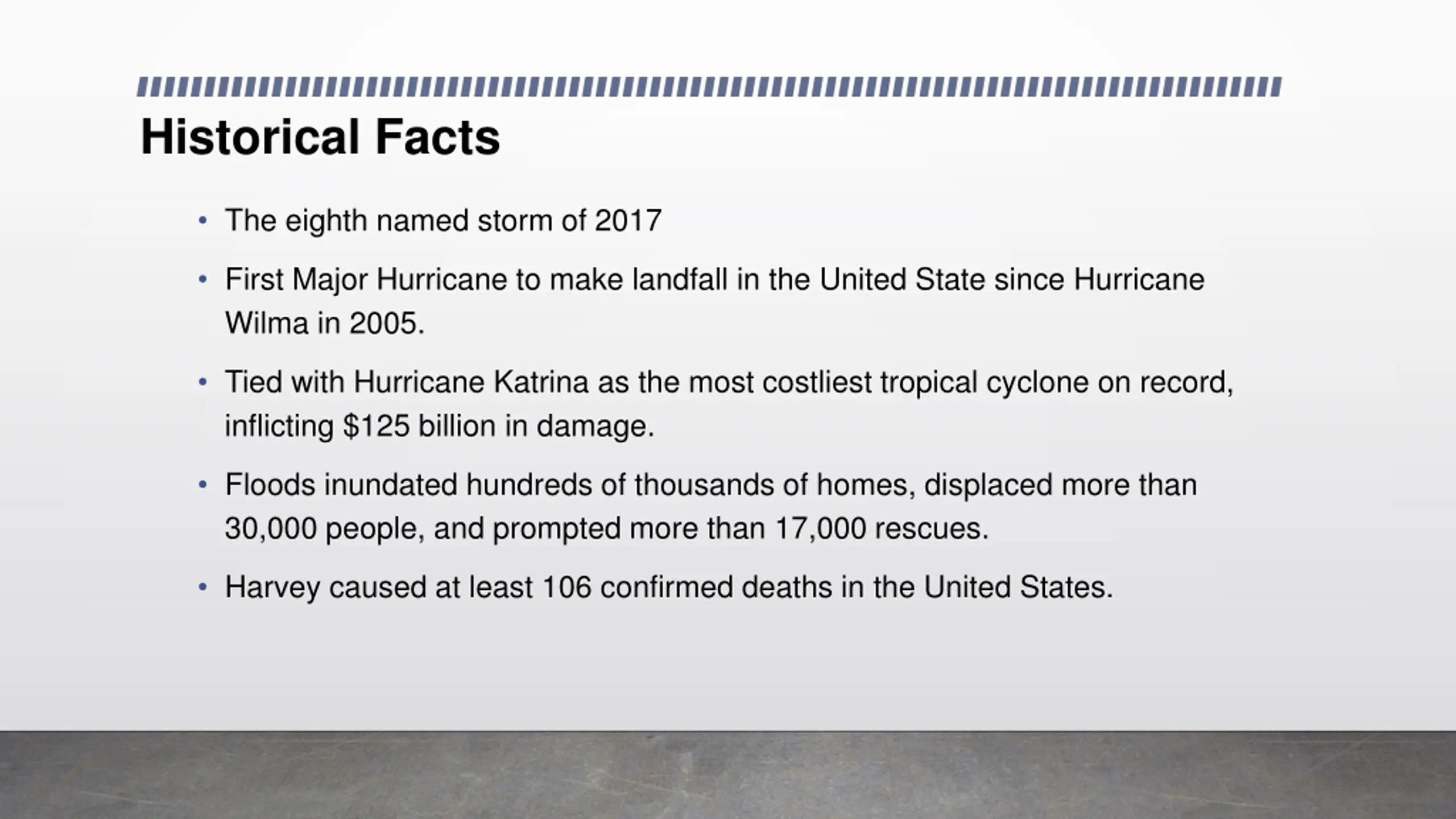Click the bullet dot before "The eighth named"
This screenshot has height=819, width=1456.
(x=203, y=220)
